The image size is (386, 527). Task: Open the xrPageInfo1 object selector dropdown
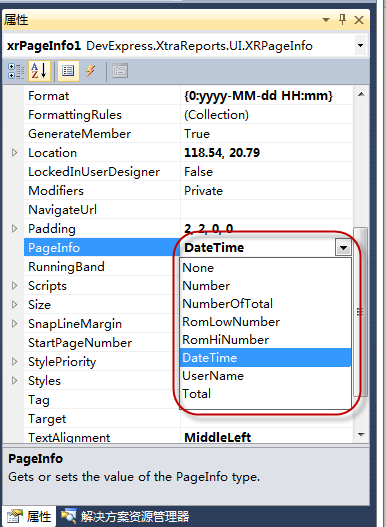[x=360, y=45]
